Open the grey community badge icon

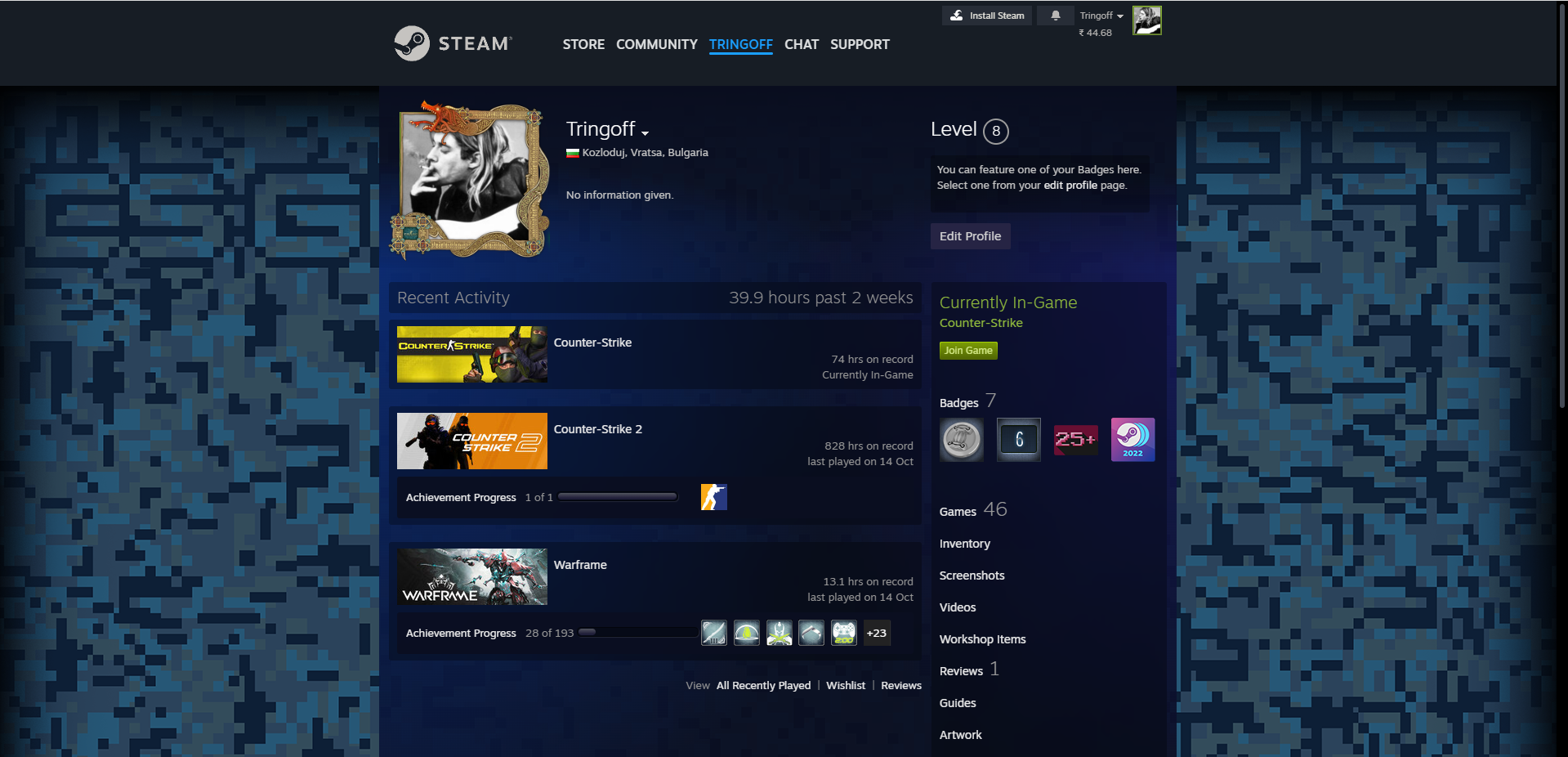pos(962,440)
